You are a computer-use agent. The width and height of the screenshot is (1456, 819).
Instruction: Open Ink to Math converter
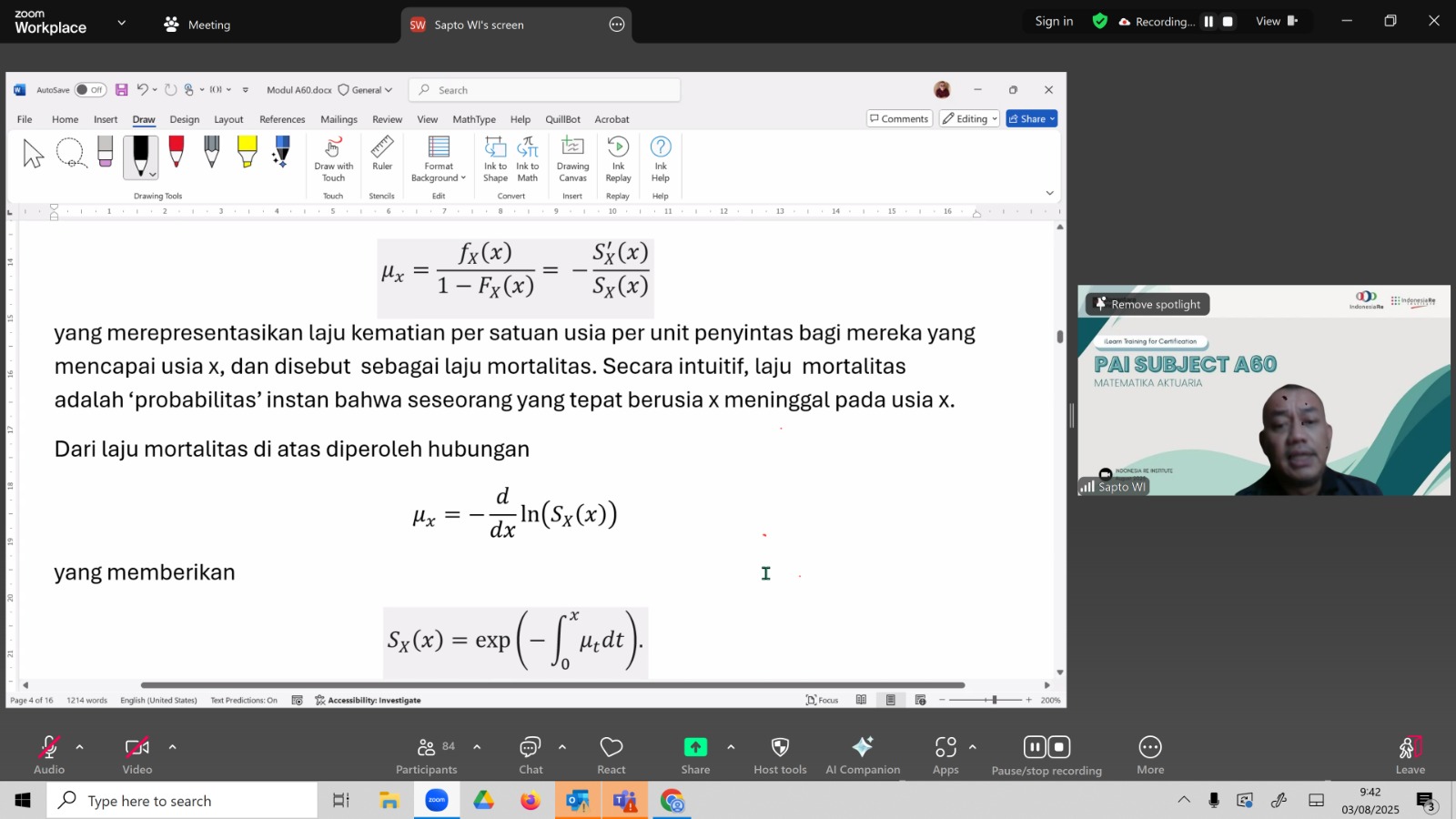(x=528, y=158)
